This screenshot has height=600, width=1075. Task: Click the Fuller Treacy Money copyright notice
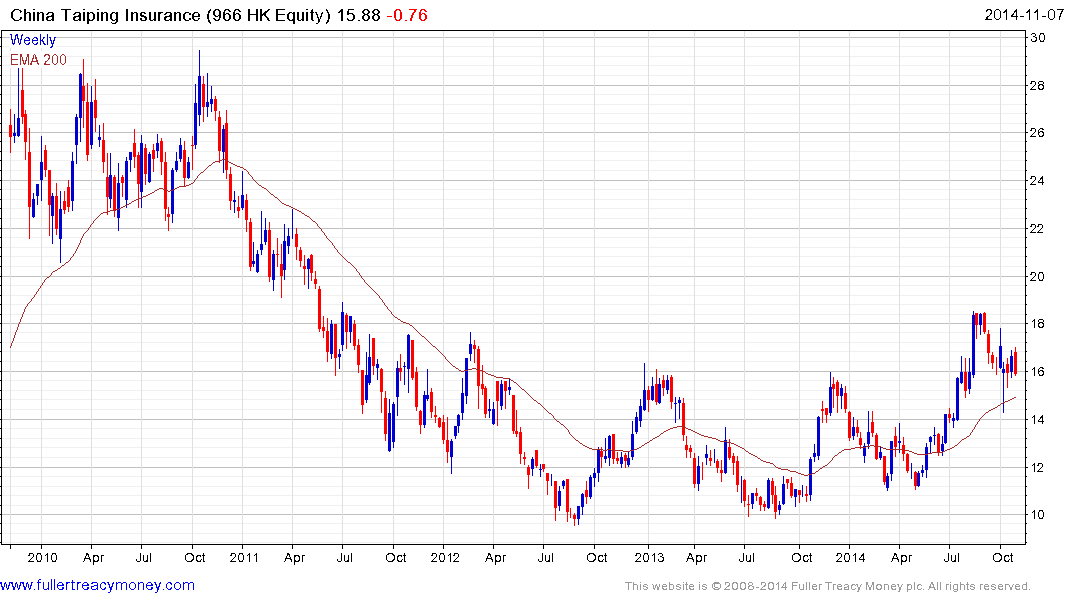click(x=828, y=586)
